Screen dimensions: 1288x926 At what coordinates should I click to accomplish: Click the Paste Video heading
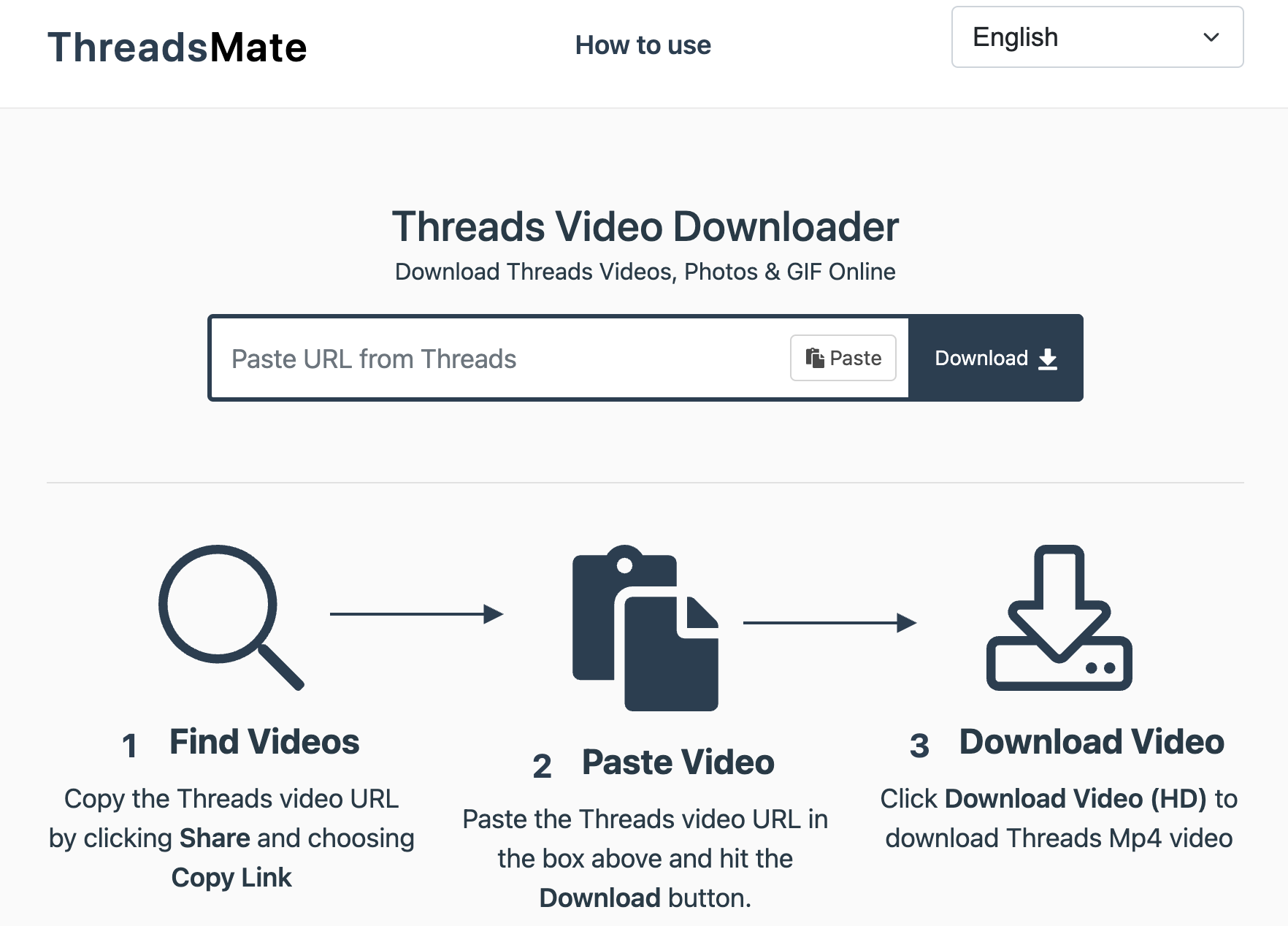point(678,762)
